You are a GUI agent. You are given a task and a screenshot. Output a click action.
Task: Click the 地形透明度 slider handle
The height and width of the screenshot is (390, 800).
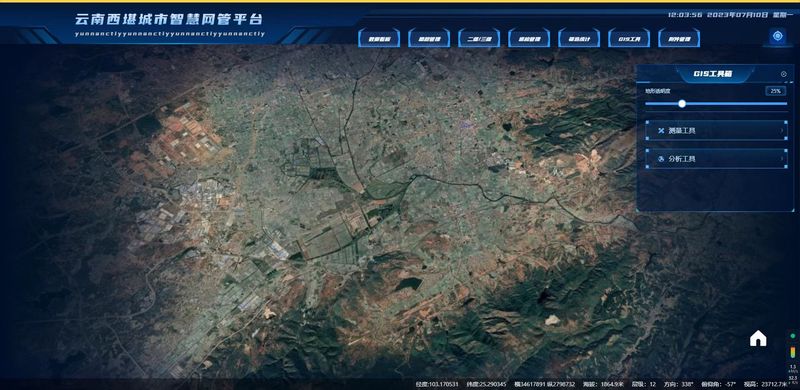(682, 104)
